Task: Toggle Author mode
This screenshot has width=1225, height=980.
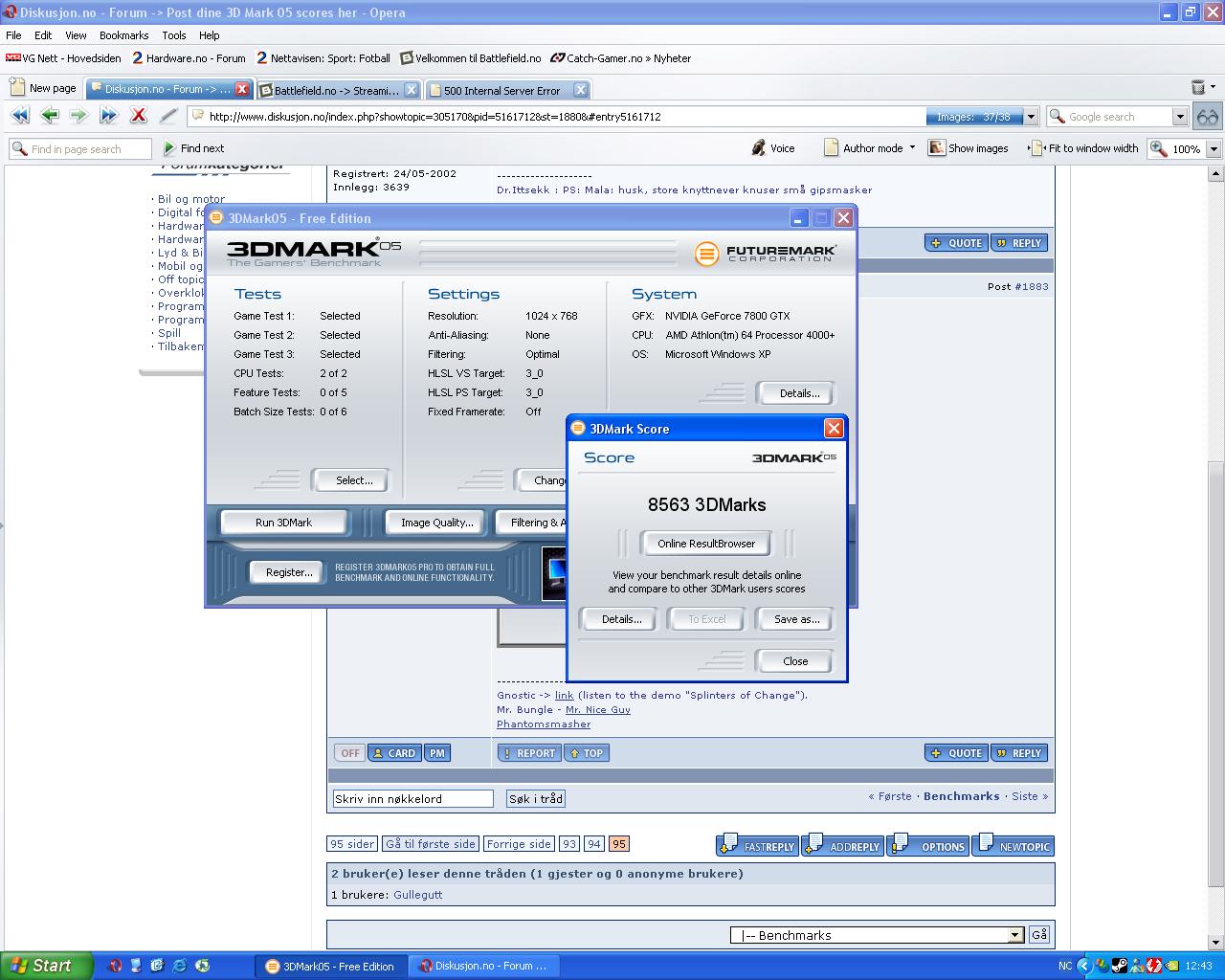Action: click(x=862, y=148)
